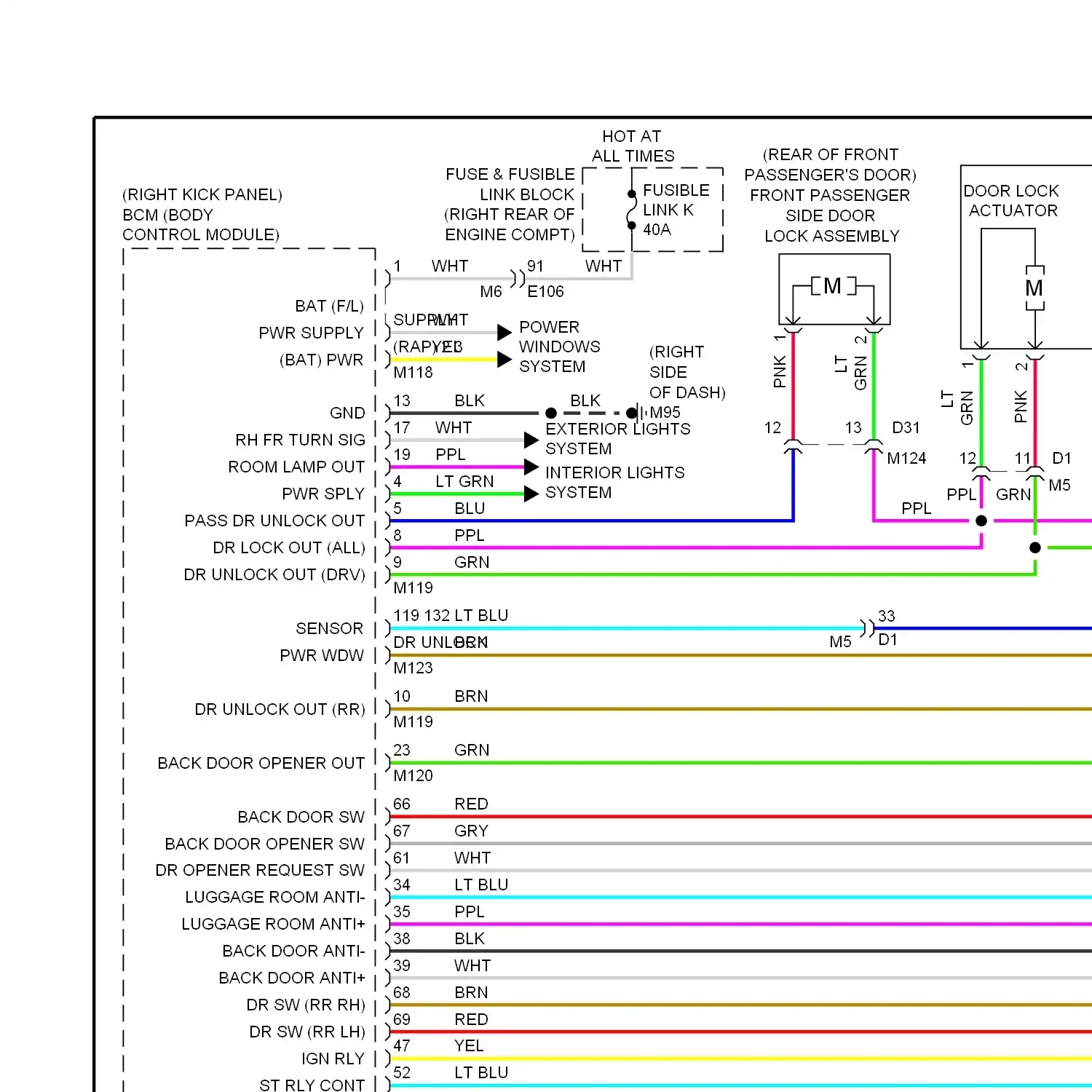This screenshot has width=1092, height=1092.
Task: Click pin number '91' at connector E106
Action: (535, 266)
